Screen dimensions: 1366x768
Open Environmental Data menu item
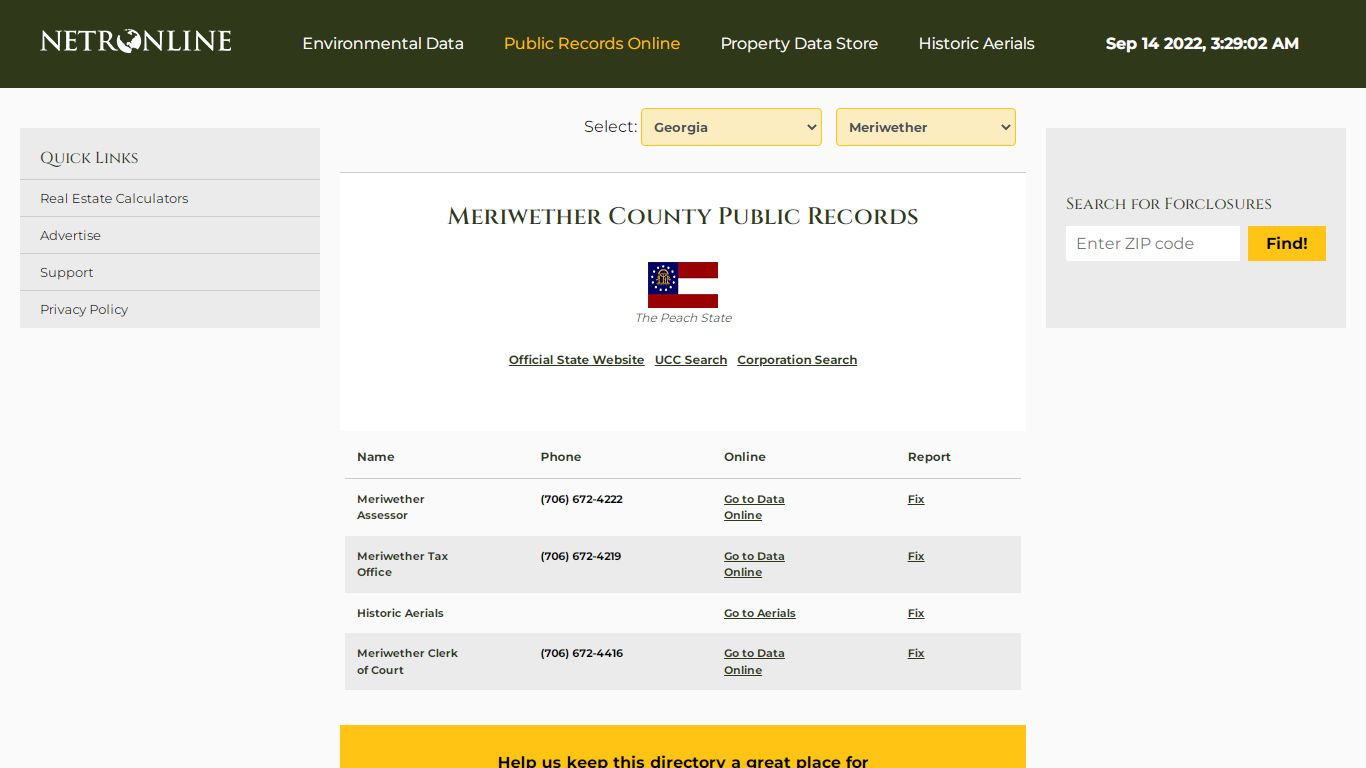click(x=383, y=43)
